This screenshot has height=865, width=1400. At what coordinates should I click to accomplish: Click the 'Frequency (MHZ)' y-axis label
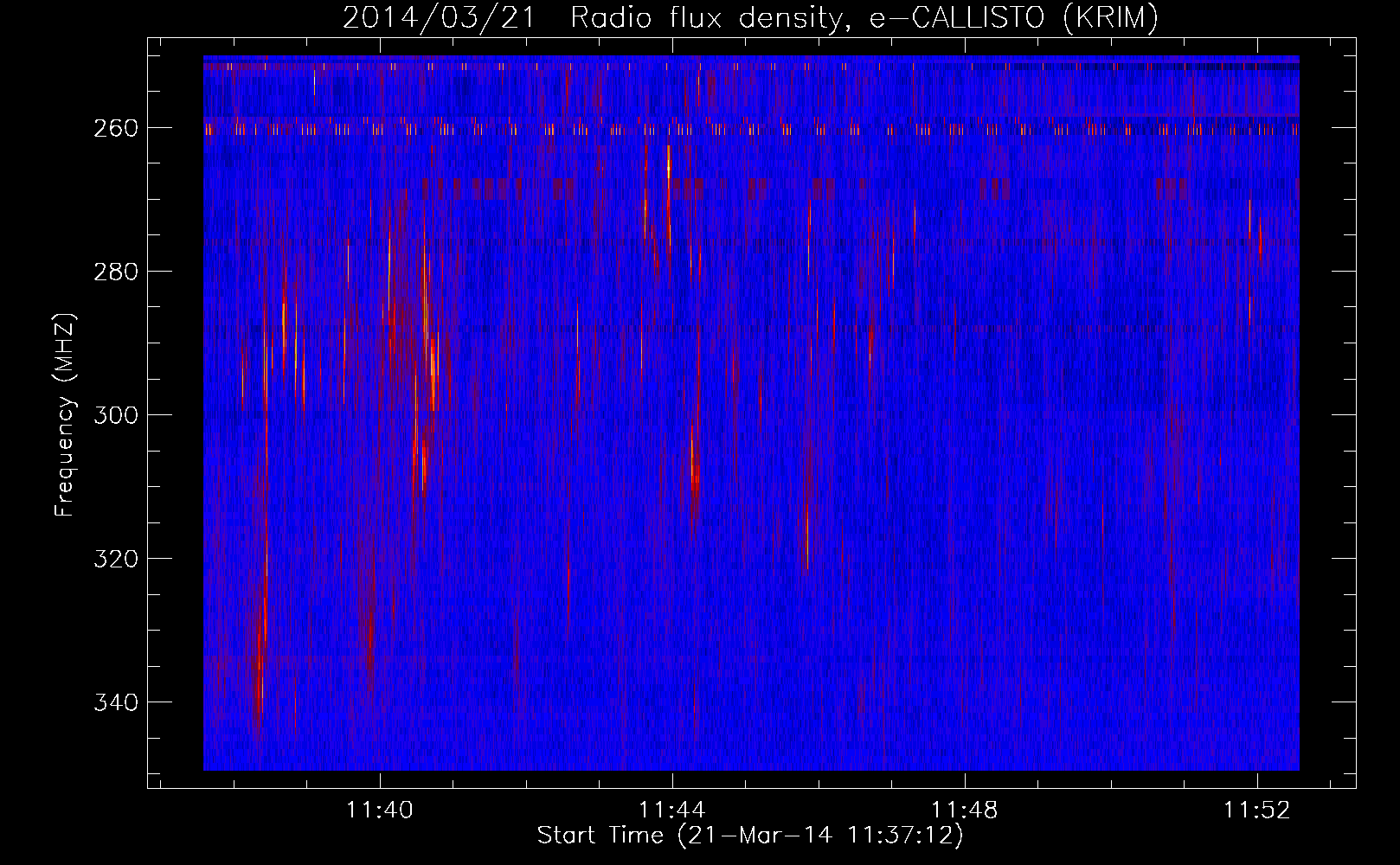point(65,415)
